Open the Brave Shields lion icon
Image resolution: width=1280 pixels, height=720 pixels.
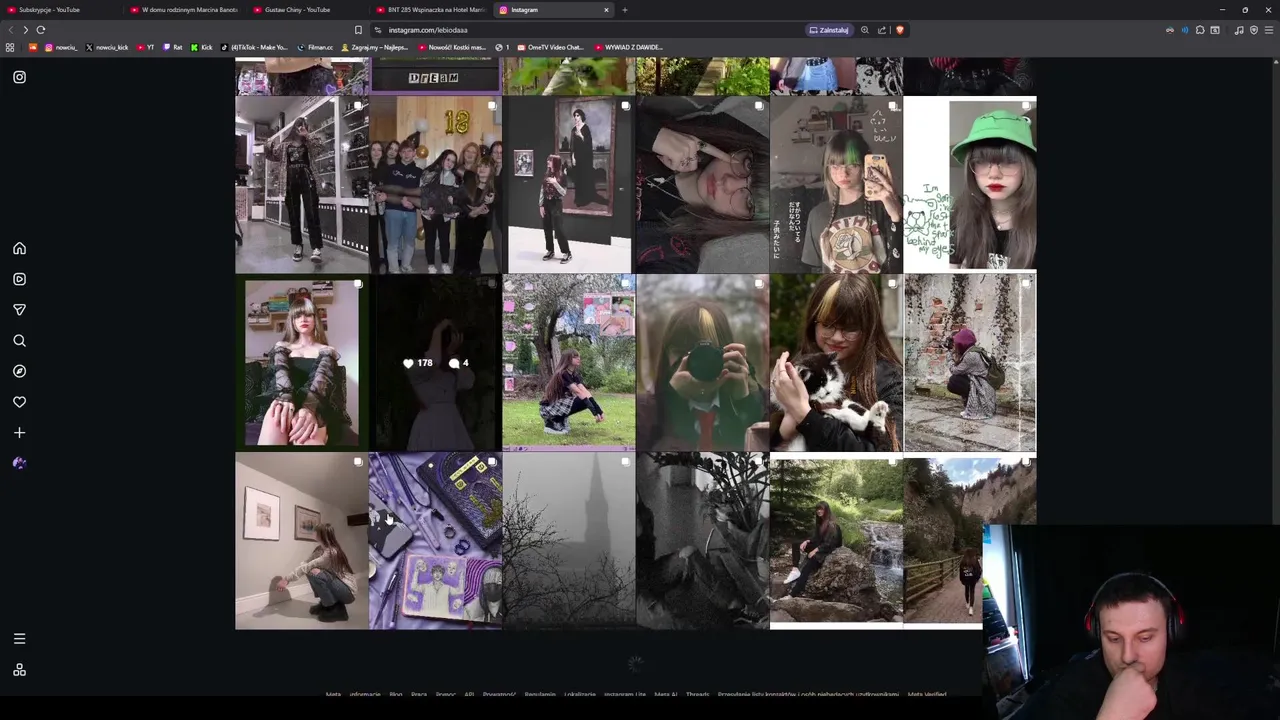900,30
